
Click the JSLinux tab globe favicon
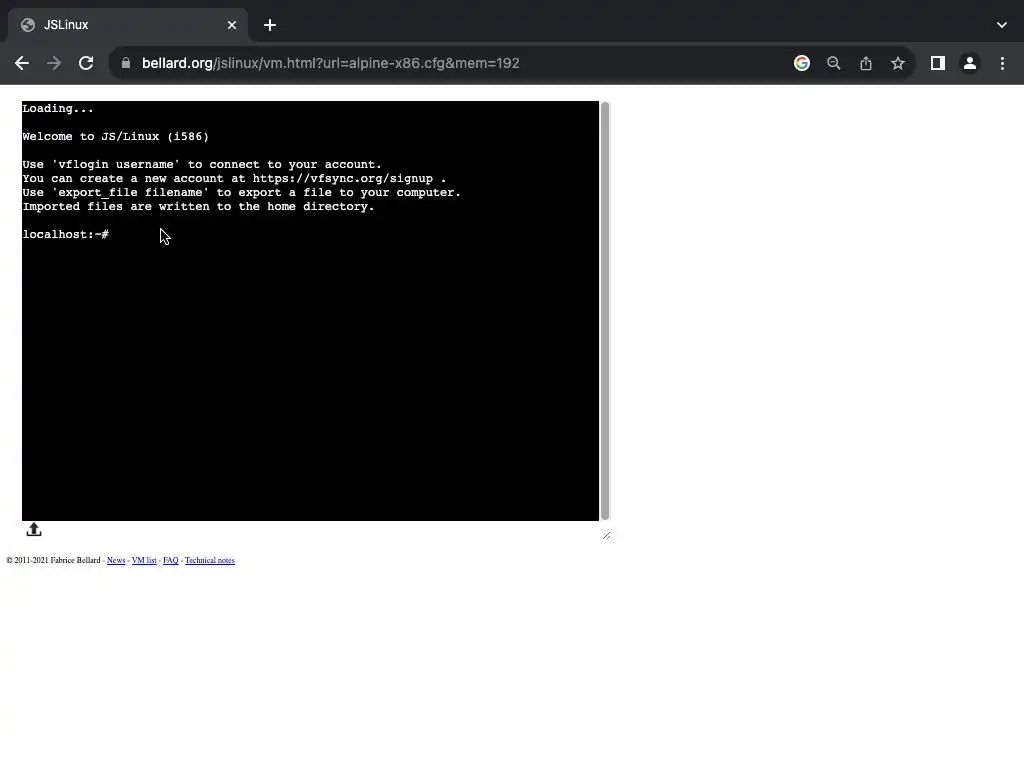click(27, 25)
